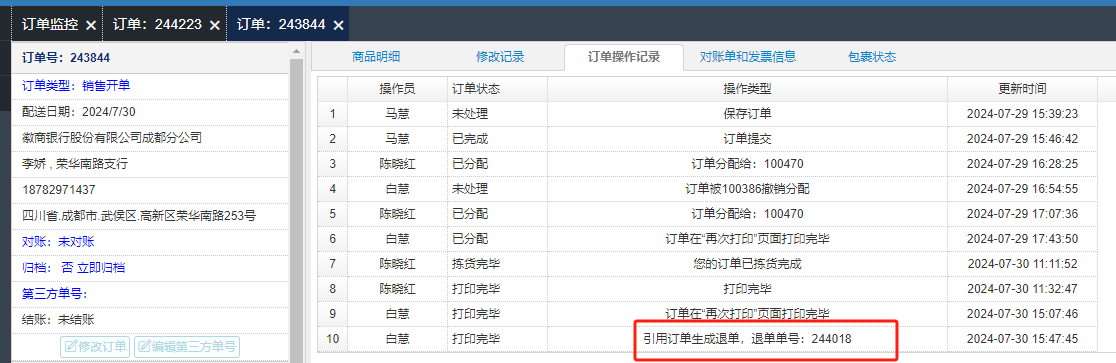Click 引用订单生成退单，退单单号：244018 cell

pos(747,339)
